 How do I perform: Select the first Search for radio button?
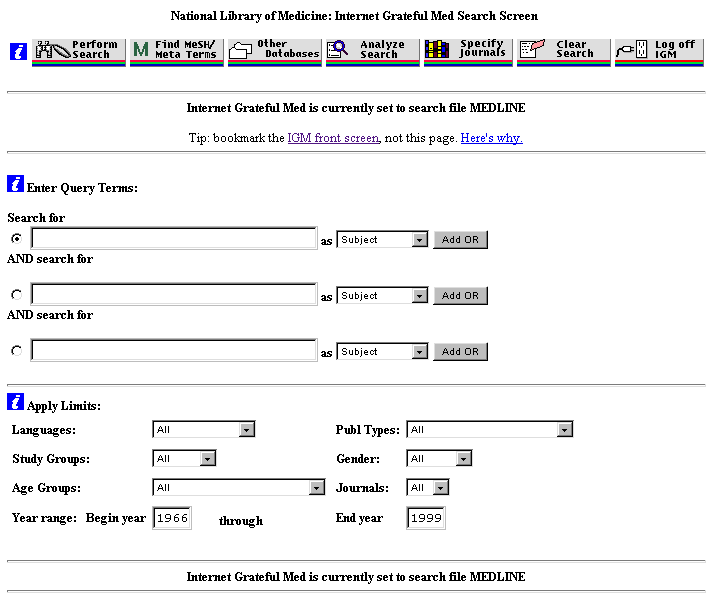click(x=17, y=238)
